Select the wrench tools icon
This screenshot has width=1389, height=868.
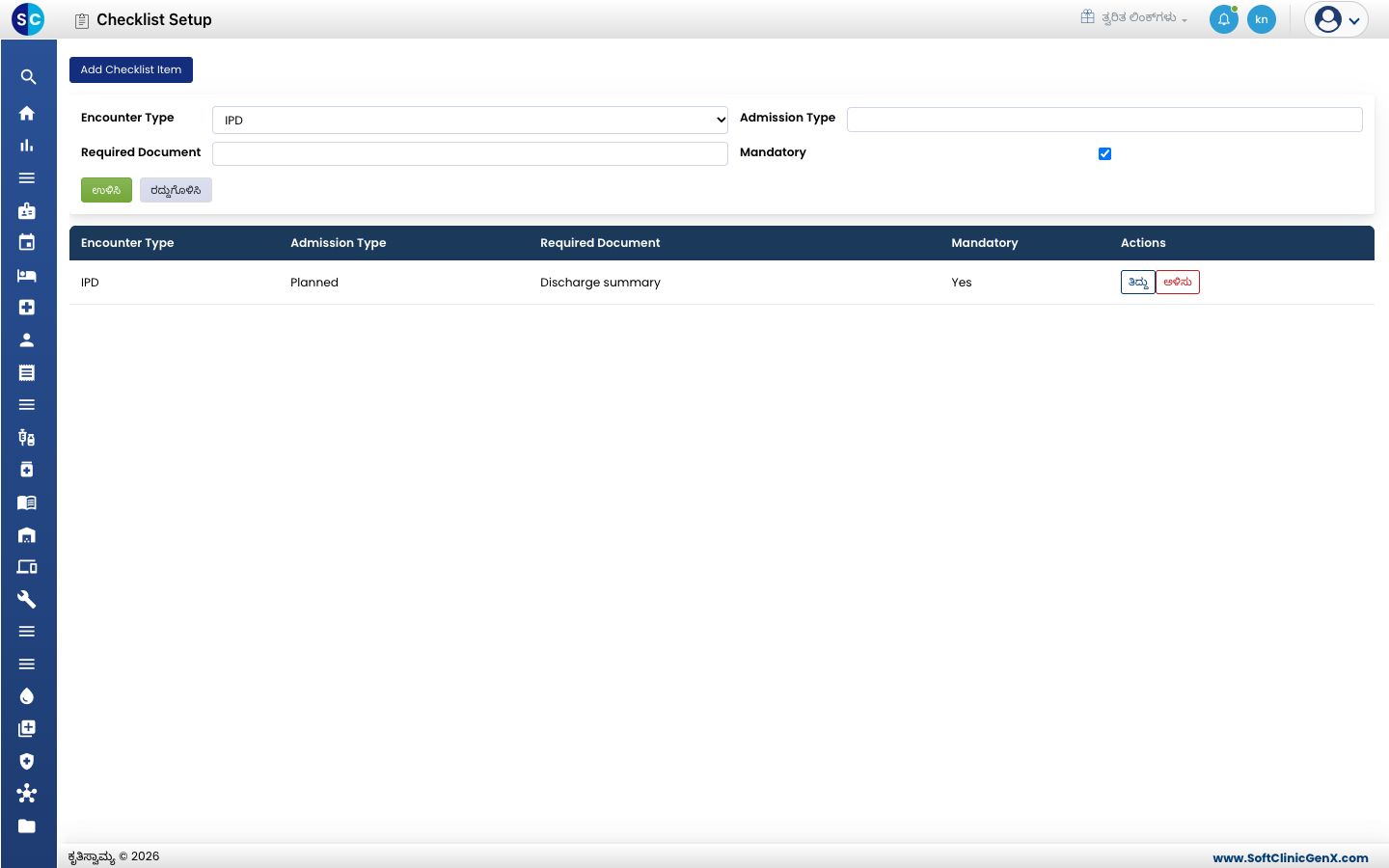coord(27,599)
